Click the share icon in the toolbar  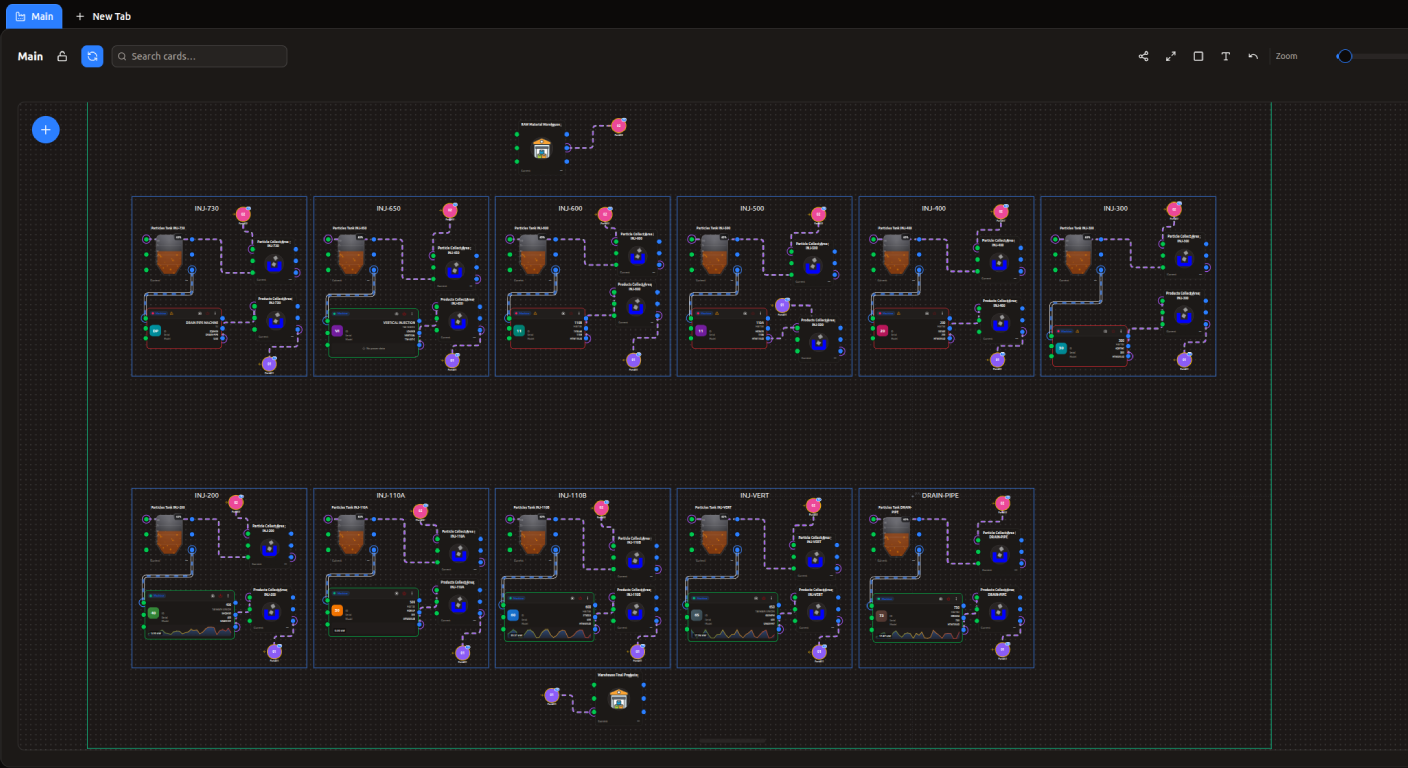1143,56
